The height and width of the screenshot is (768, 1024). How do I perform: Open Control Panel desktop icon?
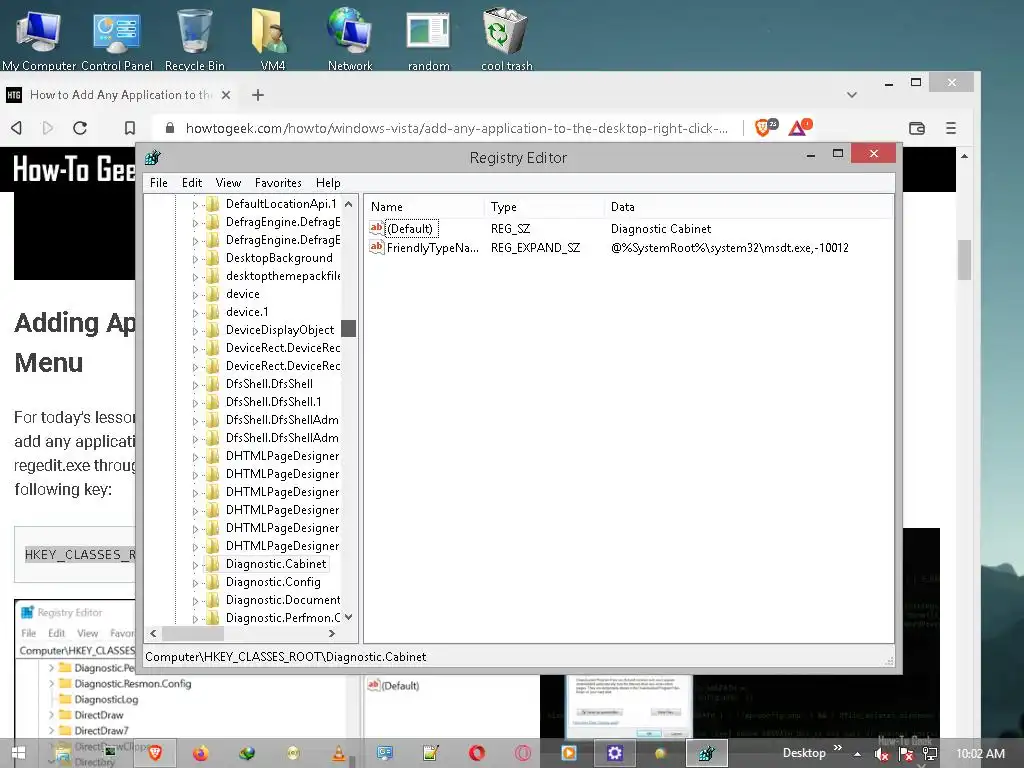pos(116,38)
